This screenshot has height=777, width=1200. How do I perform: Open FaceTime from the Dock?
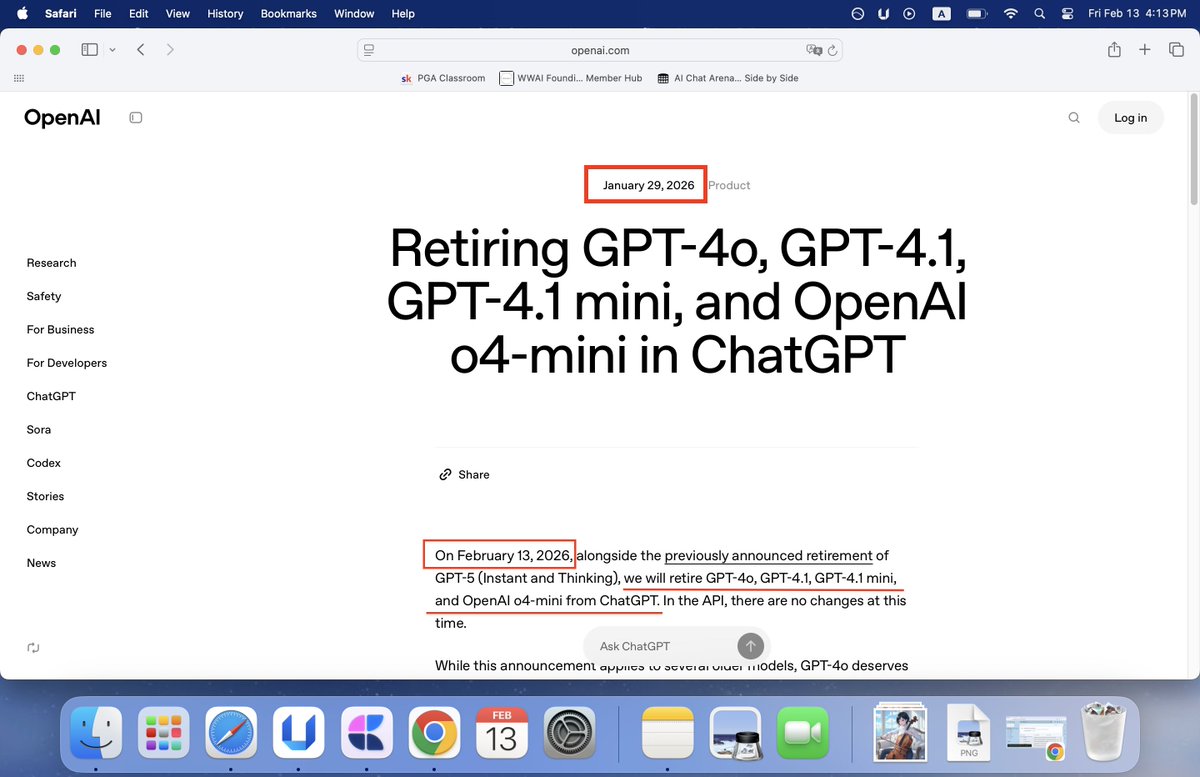coord(803,735)
